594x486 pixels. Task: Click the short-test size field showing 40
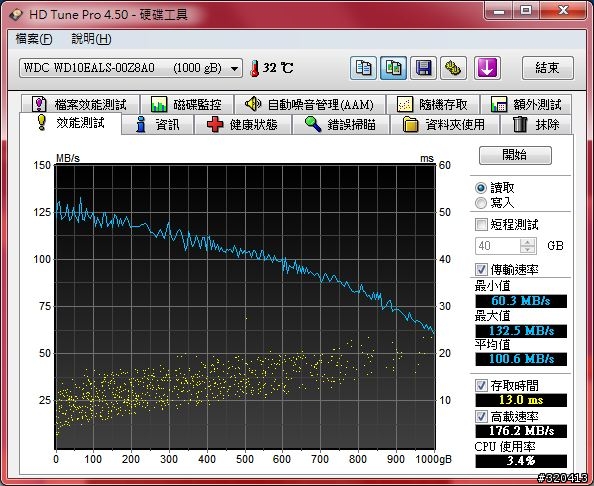coord(497,246)
